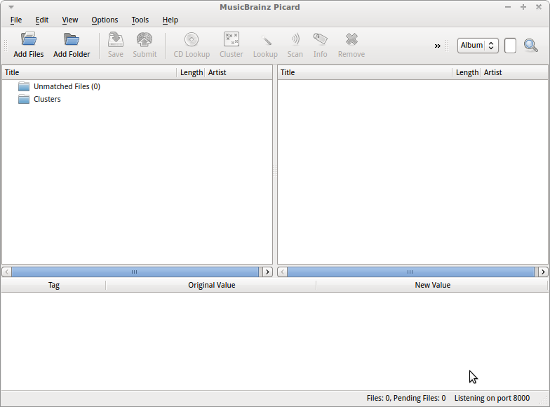
Task: Click right pane scroll-right arrow
Action: [543, 272]
